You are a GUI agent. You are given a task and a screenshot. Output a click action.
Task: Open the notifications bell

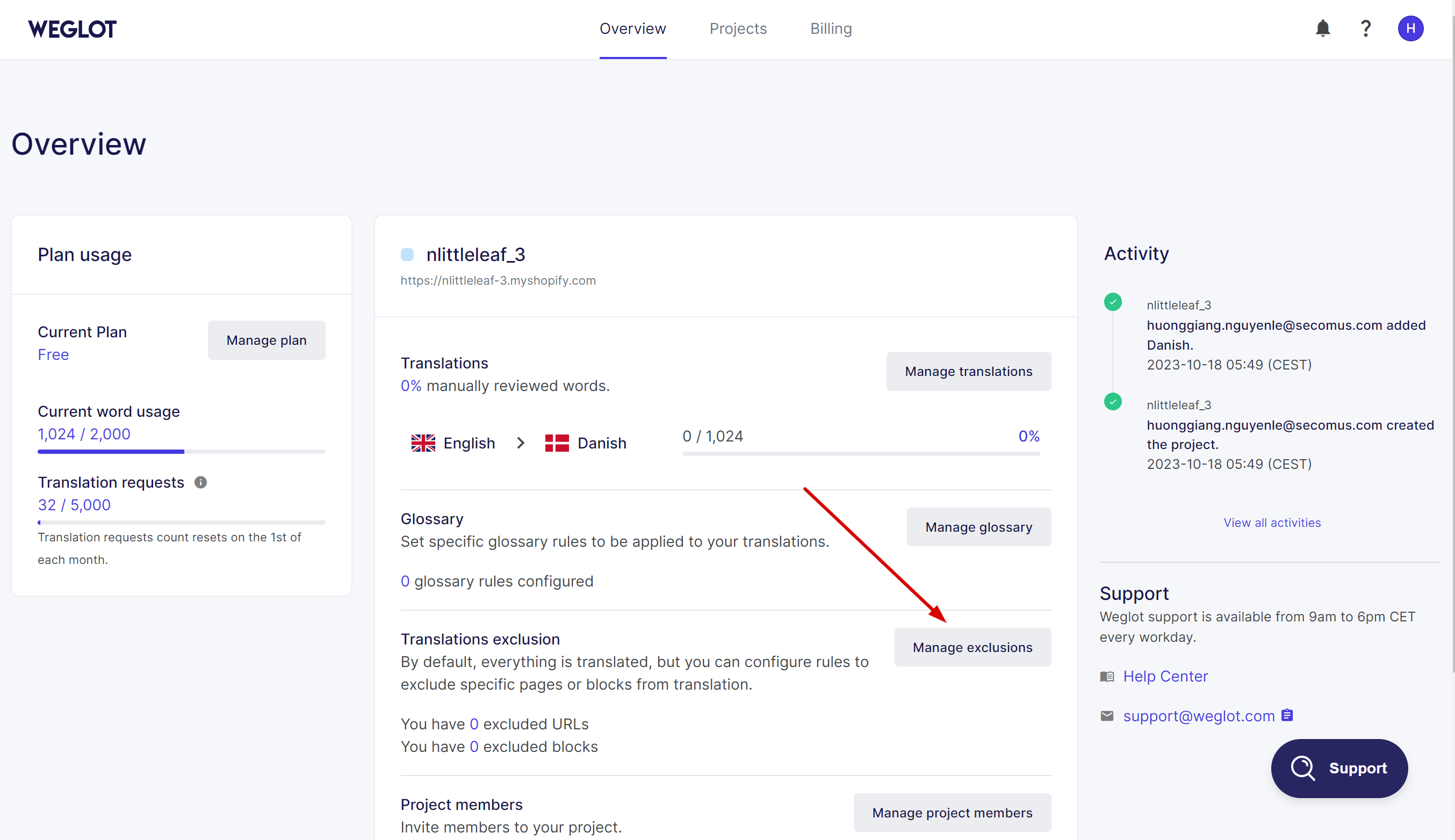click(x=1322, y=28)
